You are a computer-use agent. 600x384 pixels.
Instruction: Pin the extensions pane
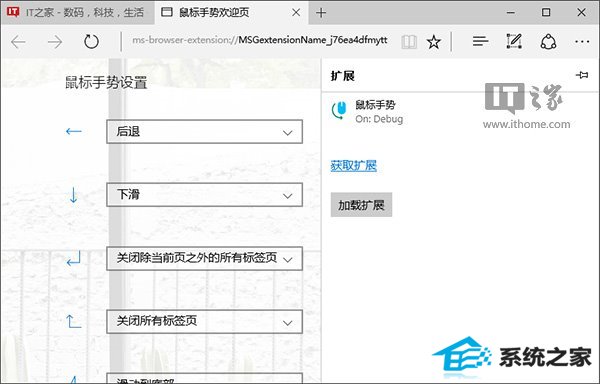point(582,75)
